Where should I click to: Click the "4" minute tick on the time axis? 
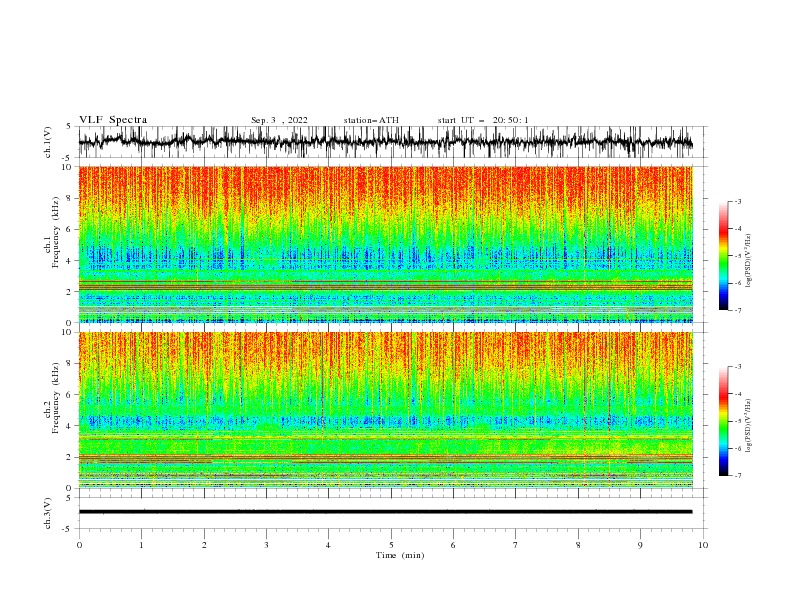[x=328, y=545]
